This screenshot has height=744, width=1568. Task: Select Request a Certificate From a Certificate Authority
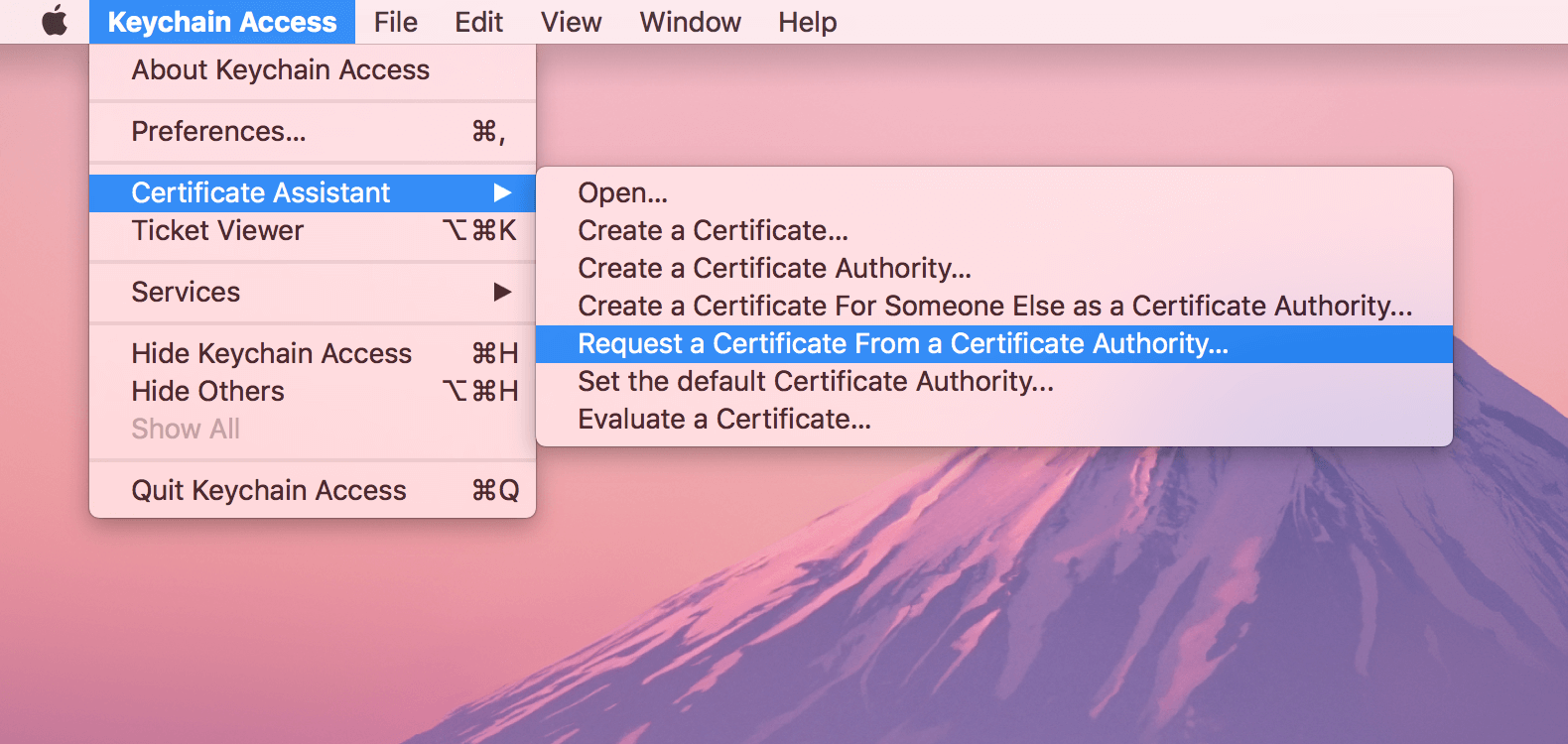point(994,344)
